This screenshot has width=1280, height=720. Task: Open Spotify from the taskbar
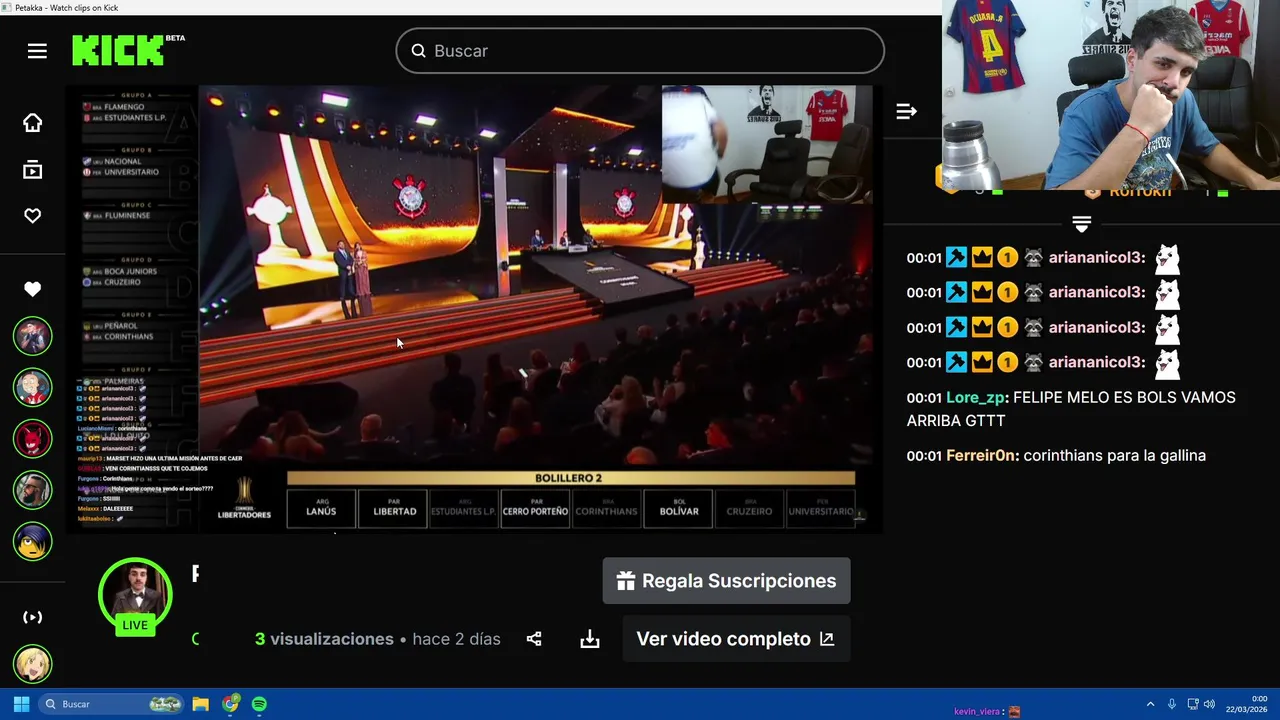coord(260,704)
